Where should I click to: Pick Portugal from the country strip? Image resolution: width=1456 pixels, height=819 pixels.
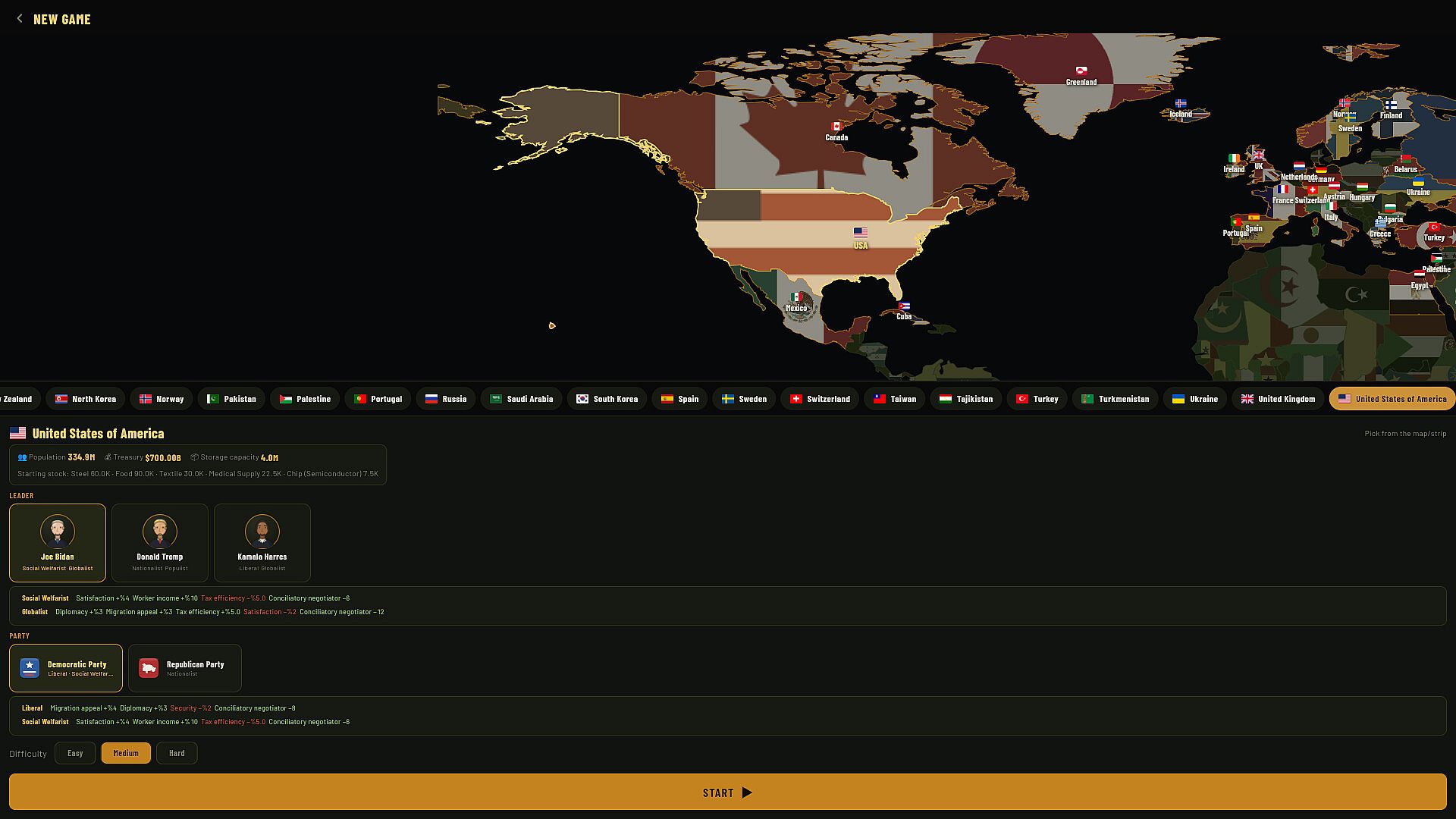pos(378,399)
